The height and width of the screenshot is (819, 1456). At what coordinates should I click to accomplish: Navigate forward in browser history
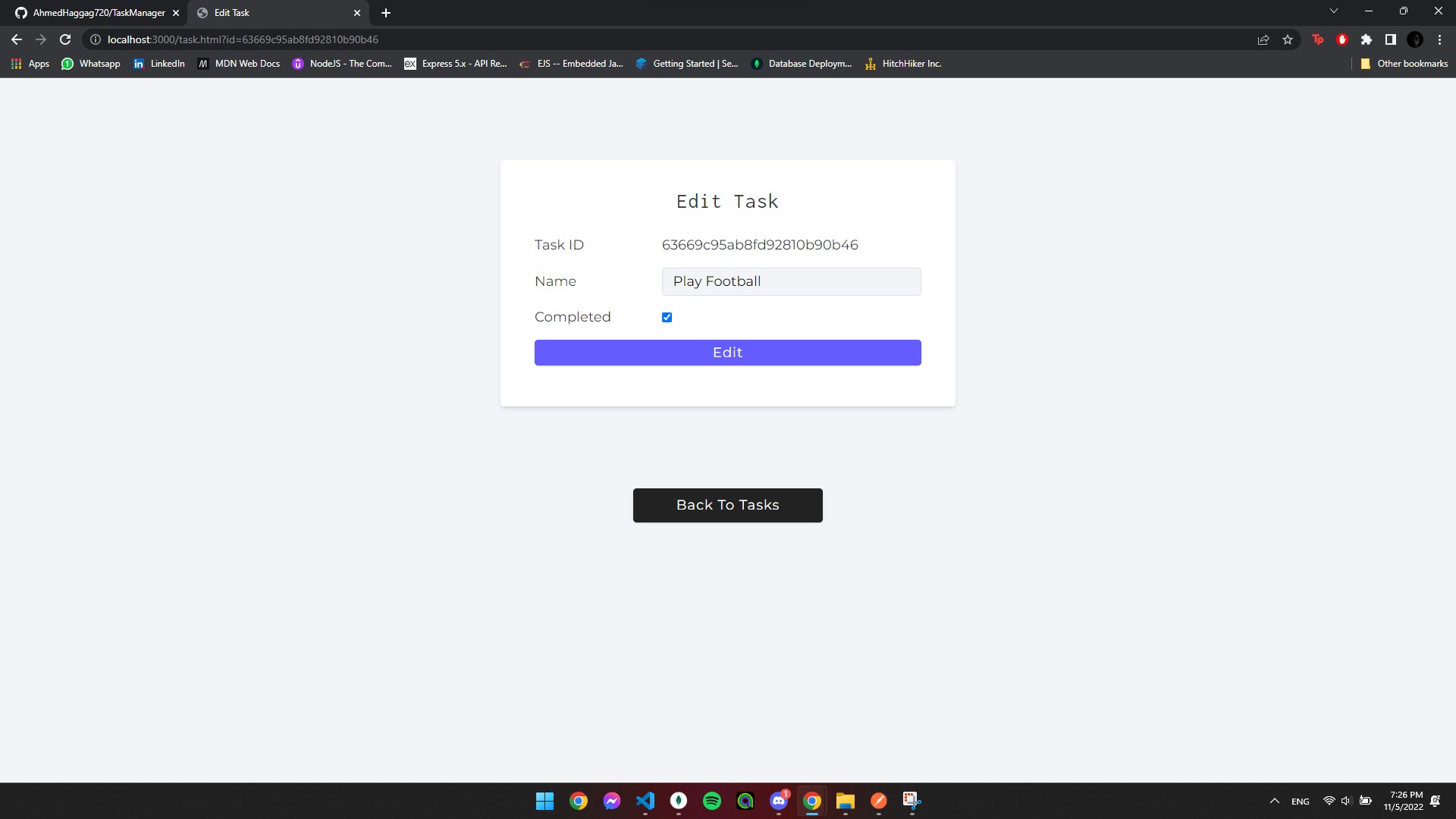(x=41, y=39)
